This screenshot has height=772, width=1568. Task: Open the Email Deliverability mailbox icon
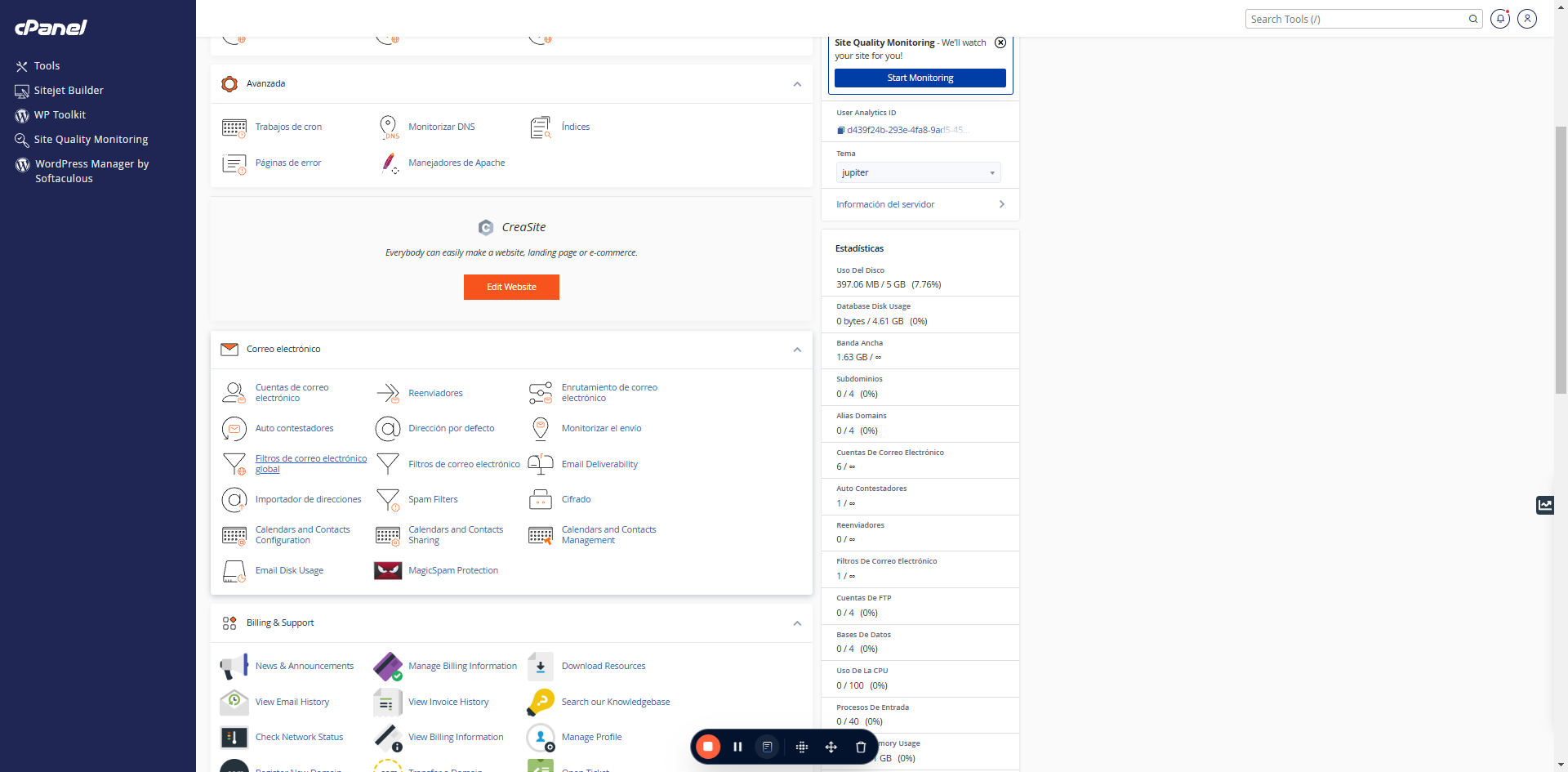541,464
